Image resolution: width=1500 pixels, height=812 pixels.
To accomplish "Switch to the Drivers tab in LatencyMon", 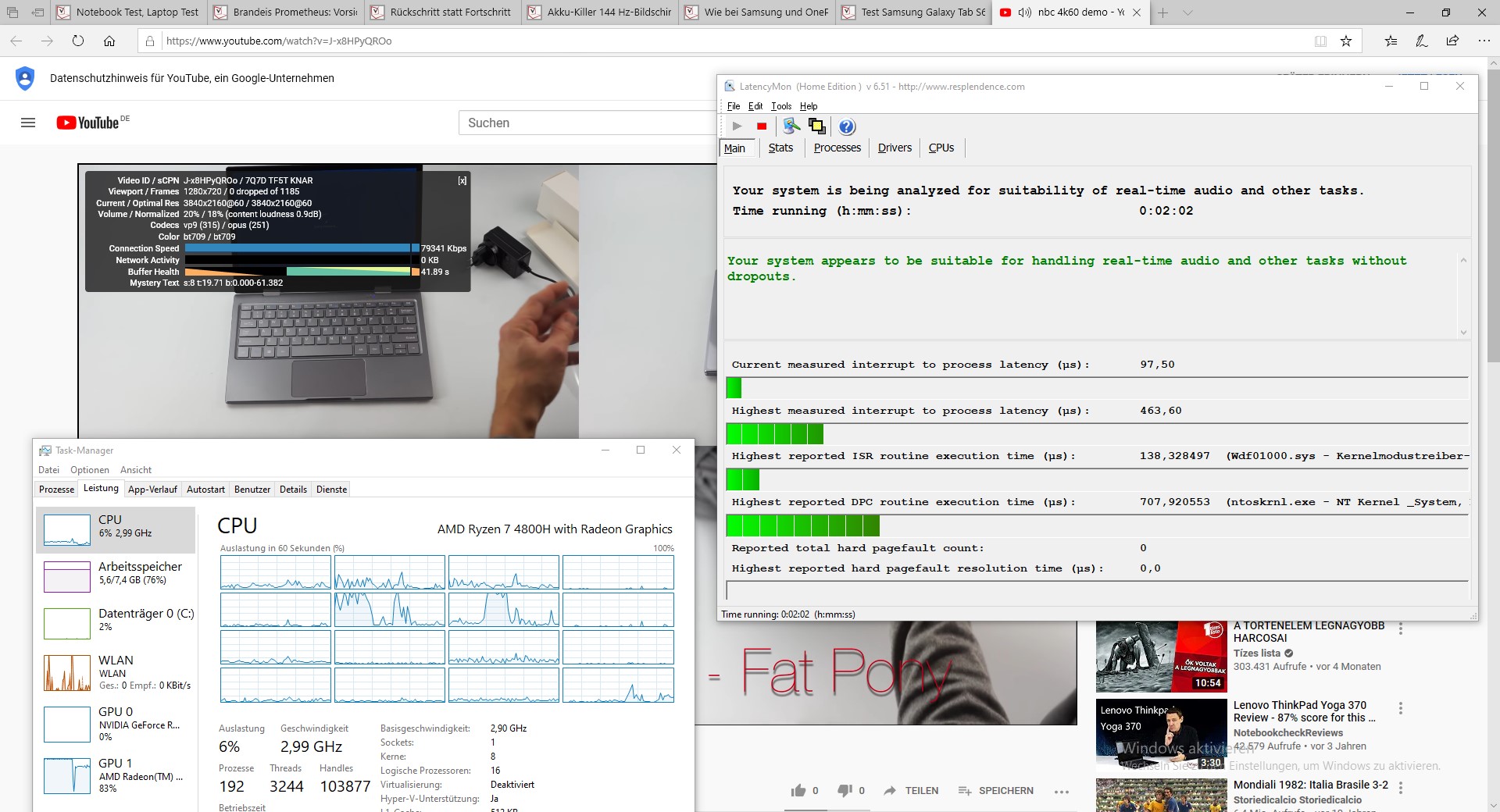I will pos(895,148).
